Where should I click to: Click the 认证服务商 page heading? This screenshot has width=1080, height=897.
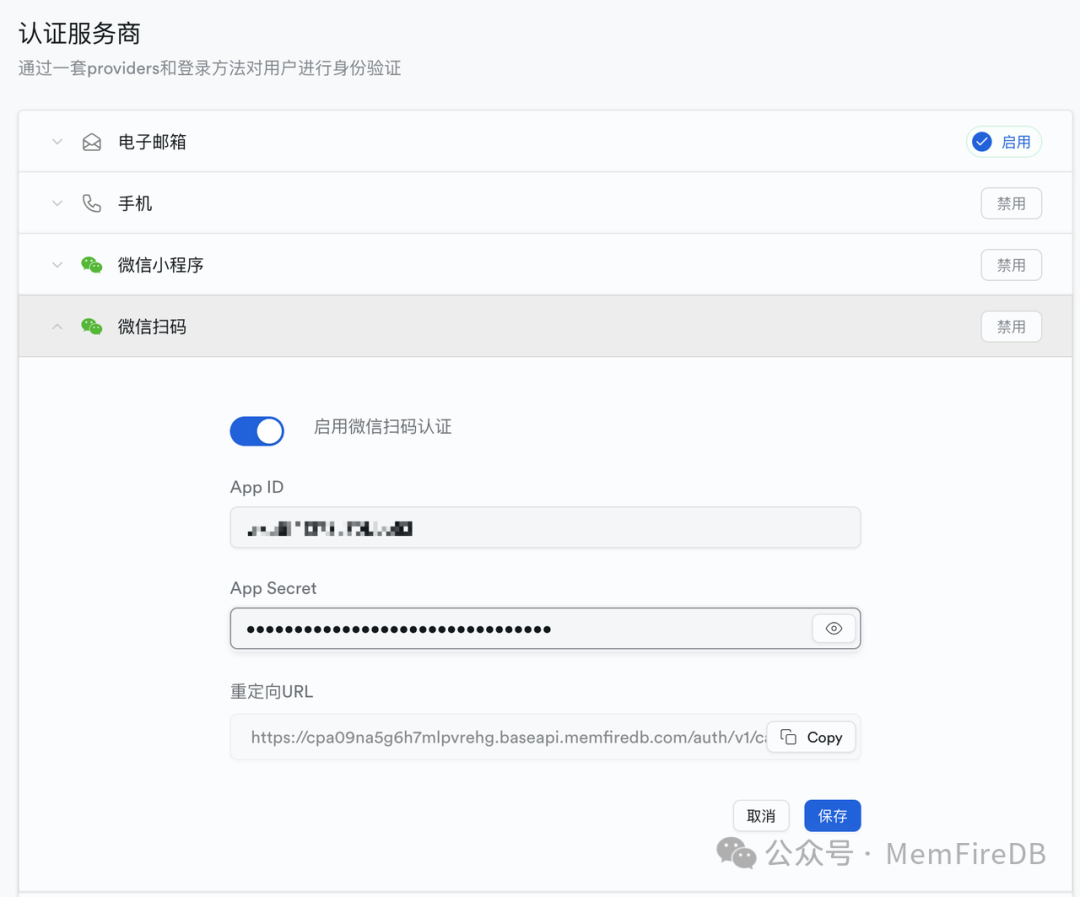(79, 33)
